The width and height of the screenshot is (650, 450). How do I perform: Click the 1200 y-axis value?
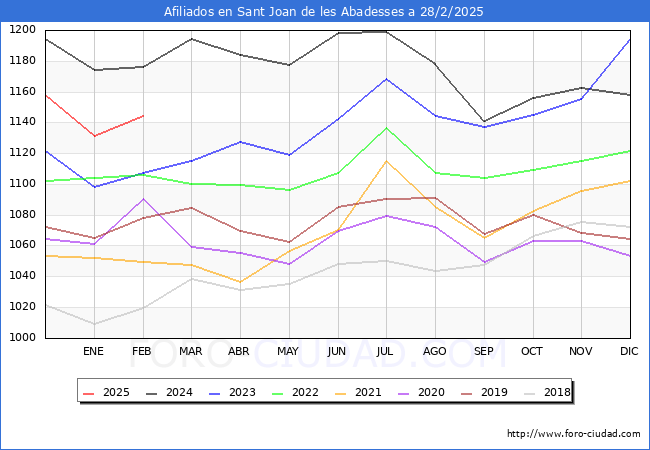[22, 30]
